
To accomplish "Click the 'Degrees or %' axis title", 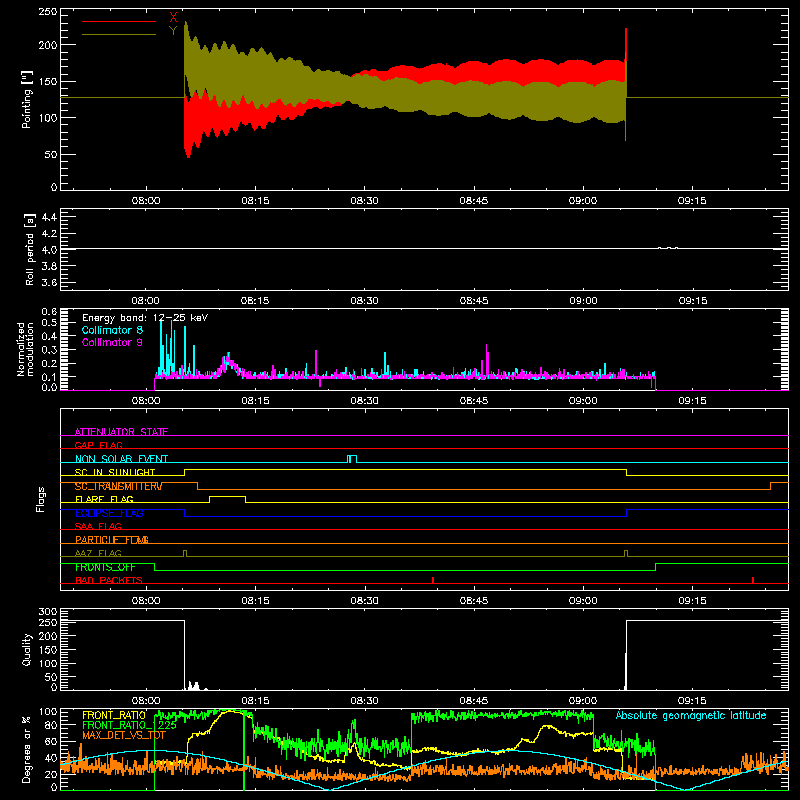I will click(27, 749).
